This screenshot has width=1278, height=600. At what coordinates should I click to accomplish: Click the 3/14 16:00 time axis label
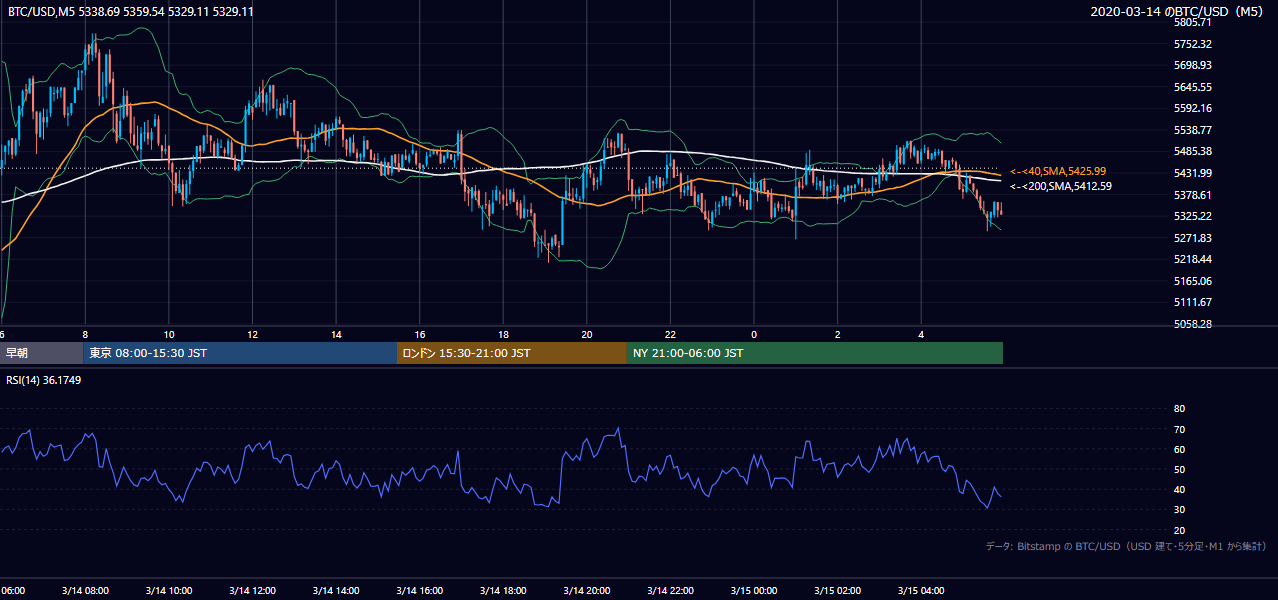(420, 590)
